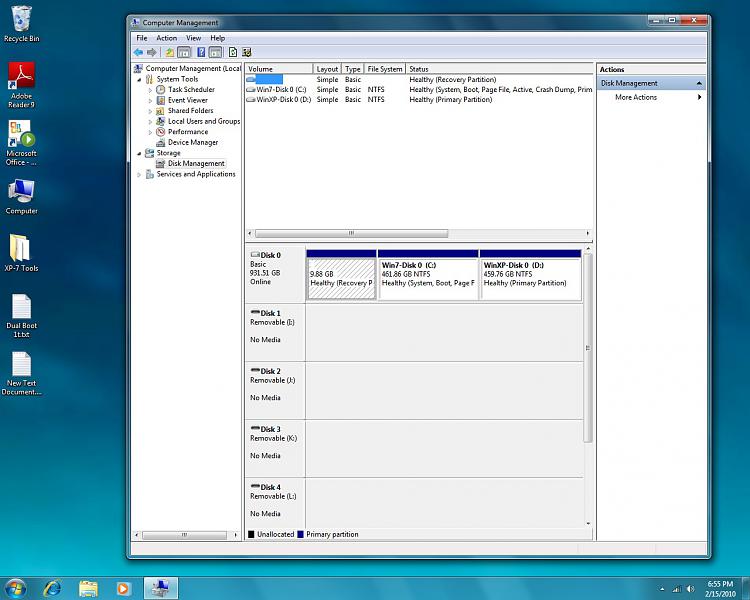Collapse the Disk Management actions section arrow
The width and height of the screenshot is (750, 600).
point(699,83)
